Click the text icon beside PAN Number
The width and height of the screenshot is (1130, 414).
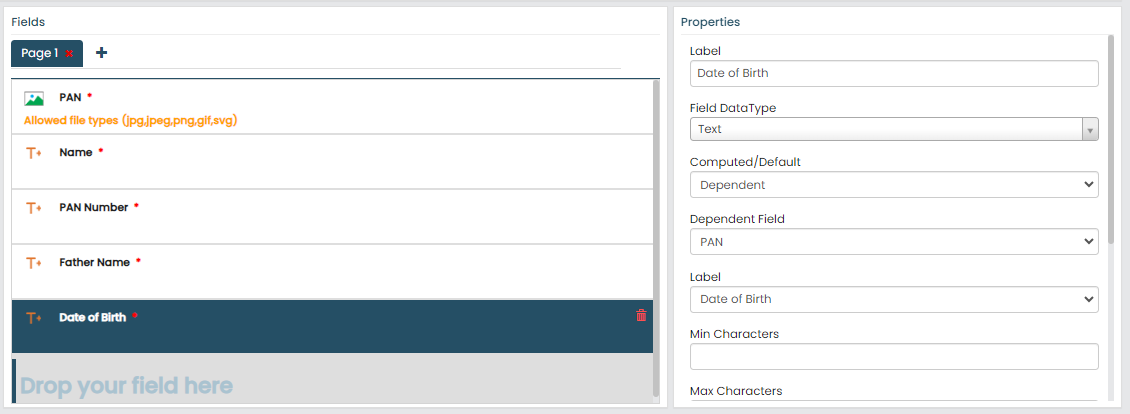pos(34,208)
